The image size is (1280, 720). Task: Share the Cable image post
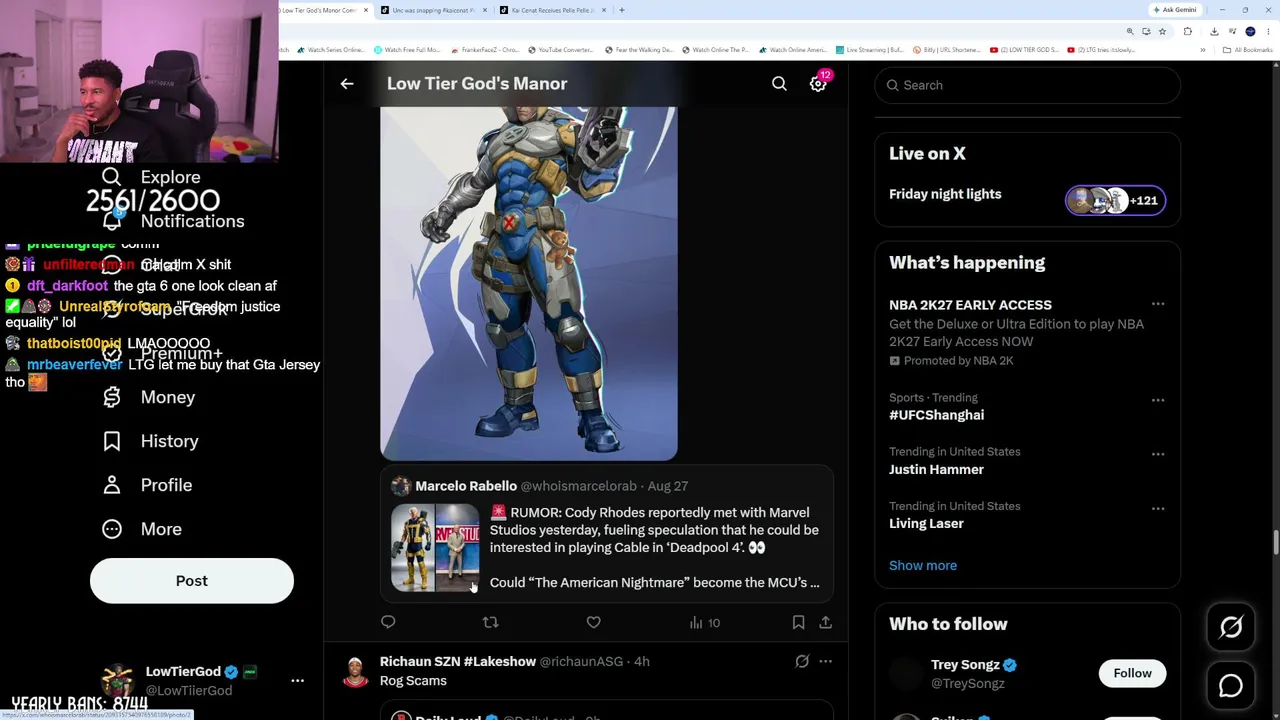coord(825,622)
